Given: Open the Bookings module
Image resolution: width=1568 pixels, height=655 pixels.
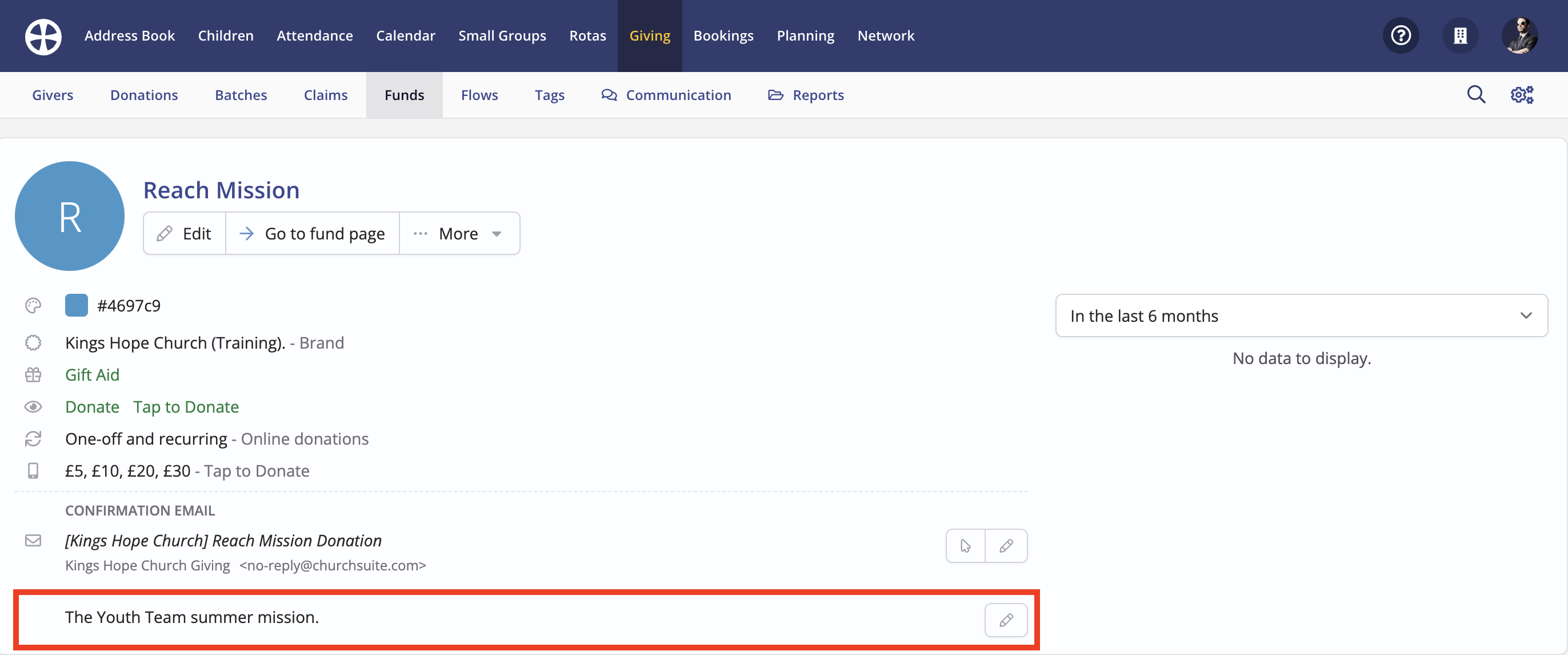Looking at the screenshot, I should coord(723,36).
